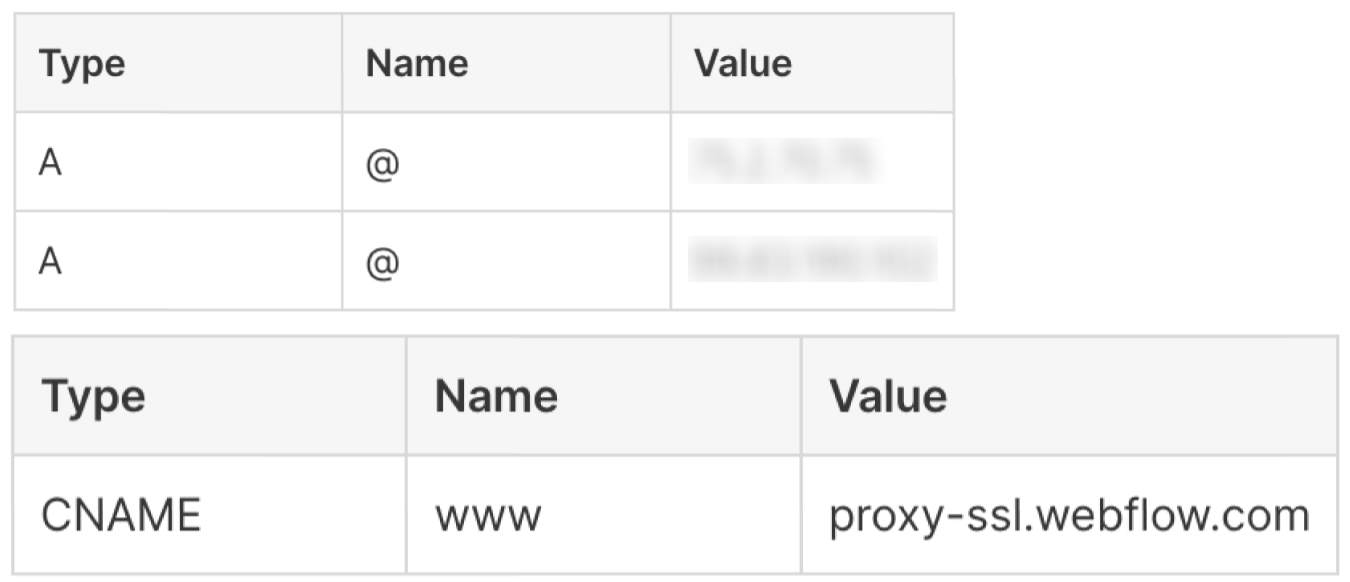Select the www name cell
Screen dimensions: 1350x582
(x=488, y=516)
